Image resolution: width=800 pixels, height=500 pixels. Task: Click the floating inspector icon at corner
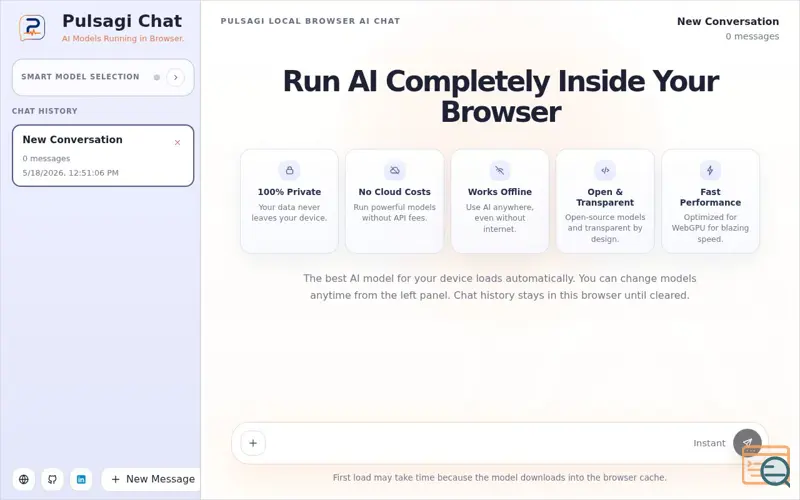(x=767, y=466)
